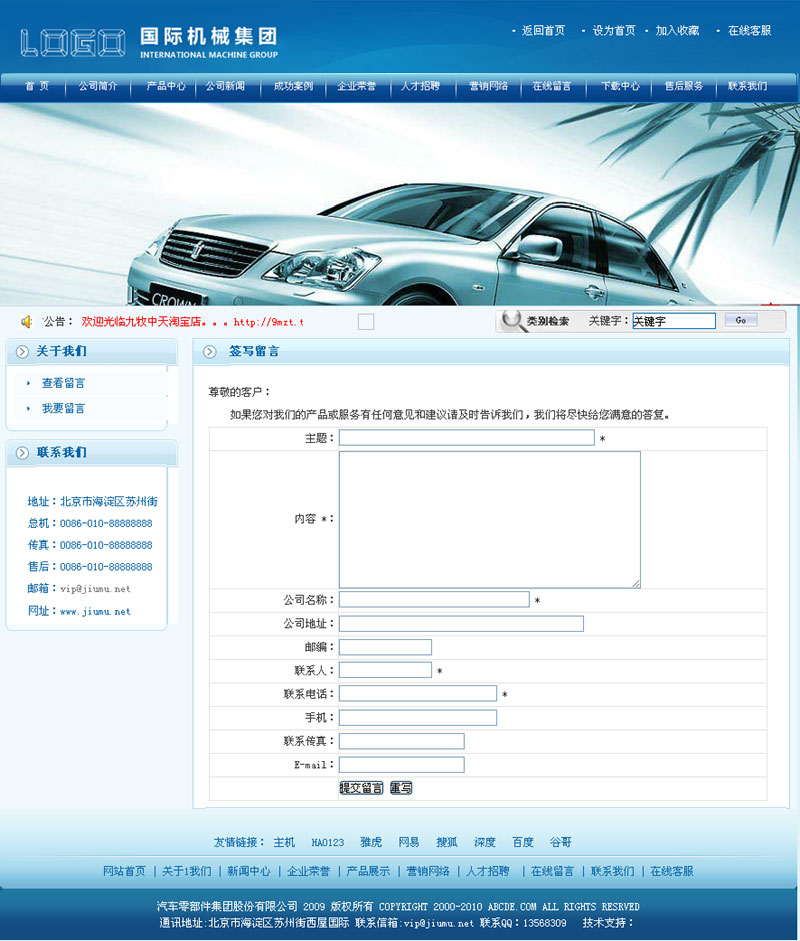Click the 设为首页 link in the header
Screen dimensions: 800x941
coord(614,31)
